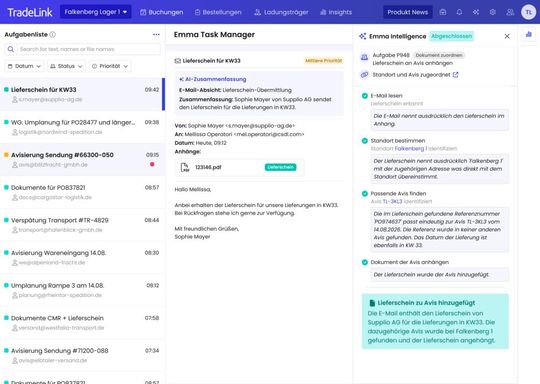540x384 pixels.
Task: Click the sender line Von: Sophie Mayer
Action: point(235,126)
